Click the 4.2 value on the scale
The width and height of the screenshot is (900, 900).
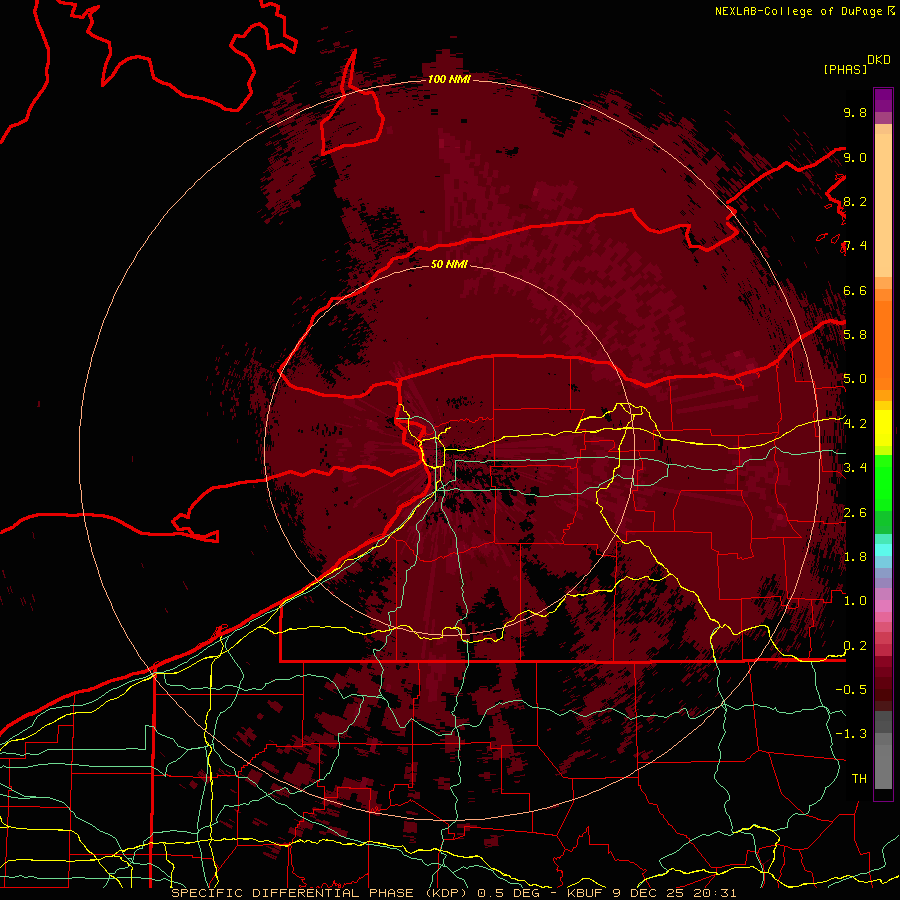point(855,424)
